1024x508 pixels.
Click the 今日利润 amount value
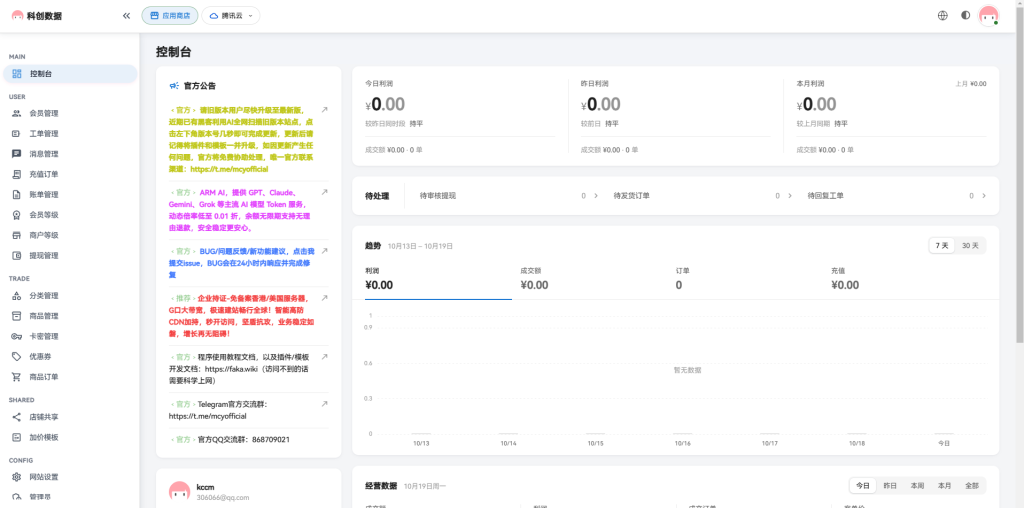click(385, 104)
